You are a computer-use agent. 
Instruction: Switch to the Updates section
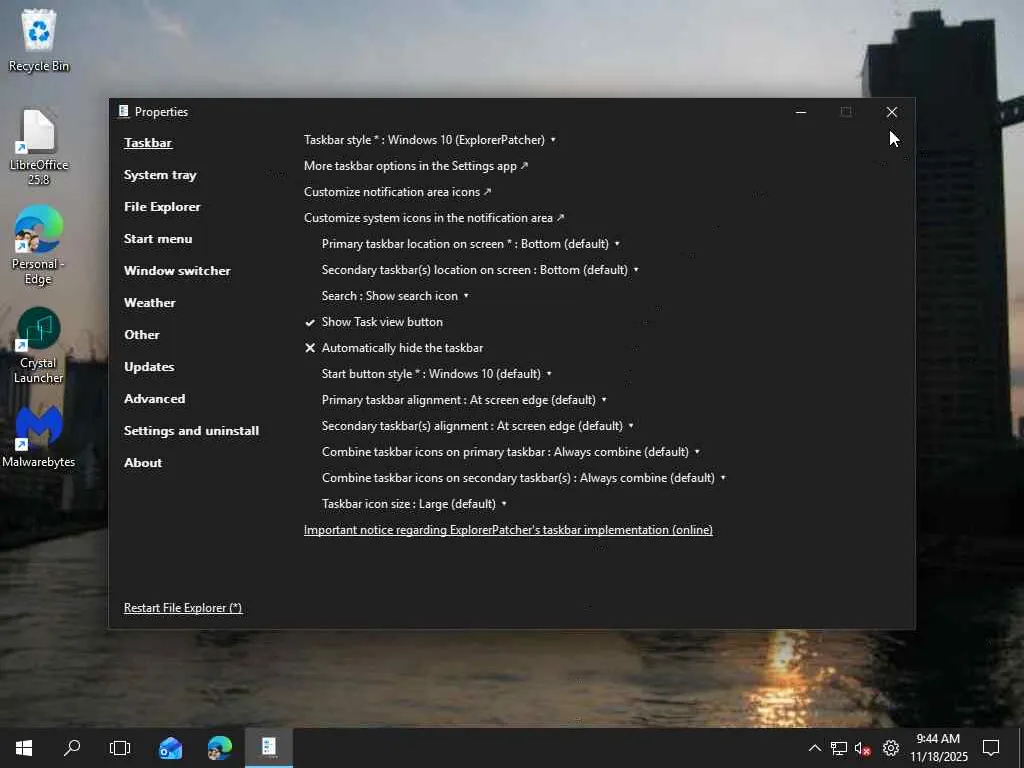coord(149,366)
